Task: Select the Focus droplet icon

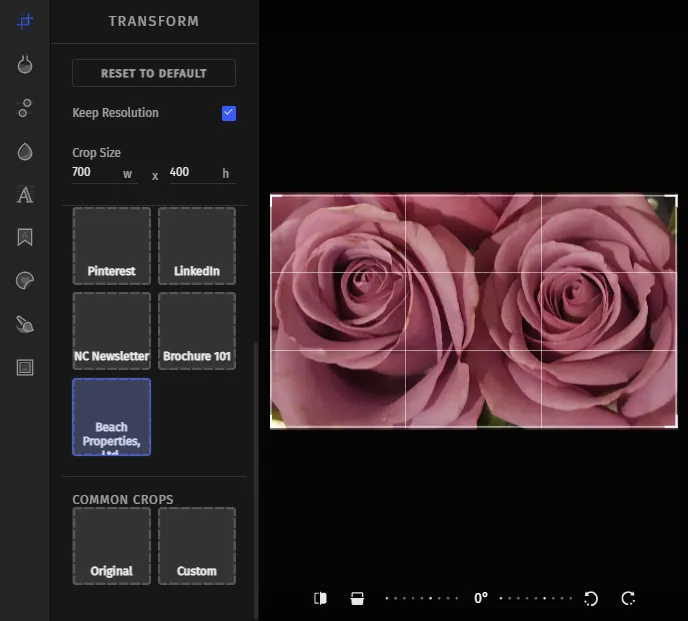Action: tap(25, 152)
